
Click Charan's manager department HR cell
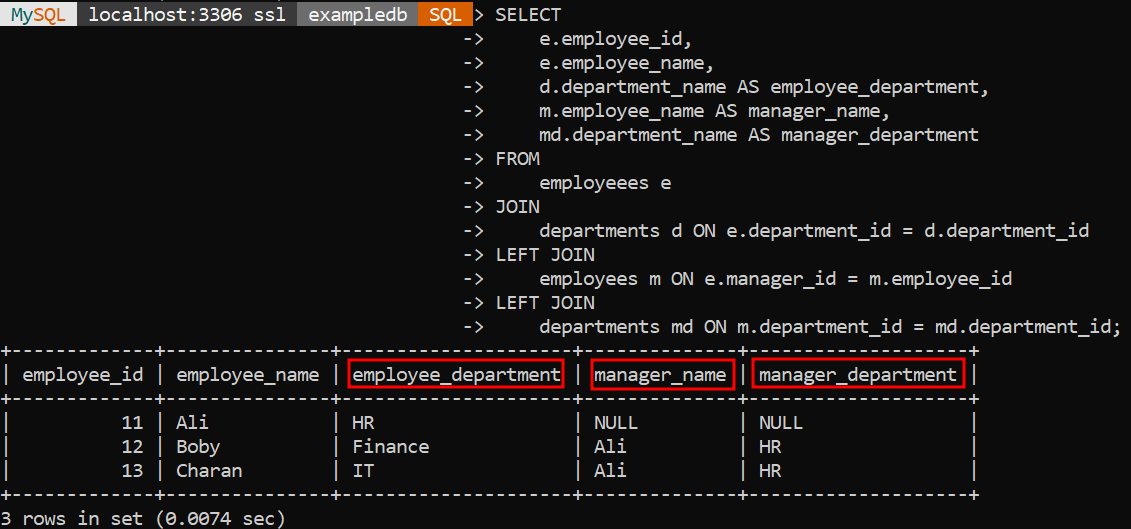tap(770, 471)
